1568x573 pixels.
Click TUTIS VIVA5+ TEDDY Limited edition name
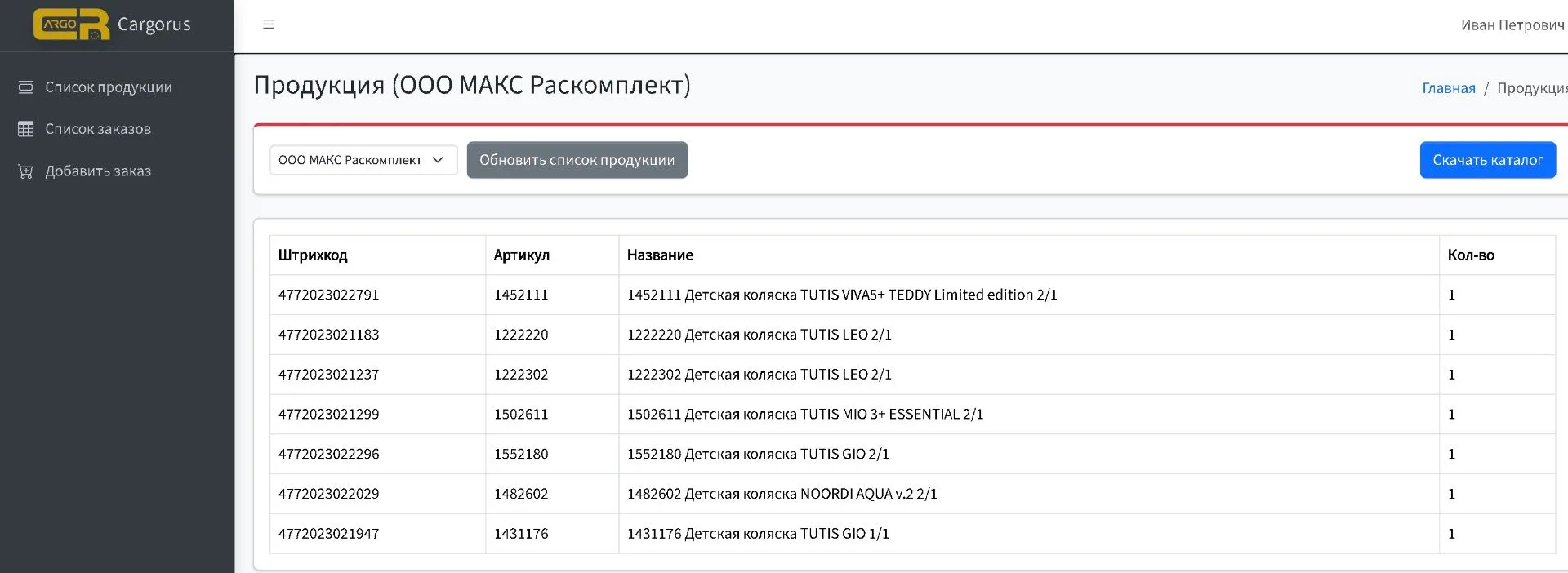pyautogui.click(x=842, y=295)
